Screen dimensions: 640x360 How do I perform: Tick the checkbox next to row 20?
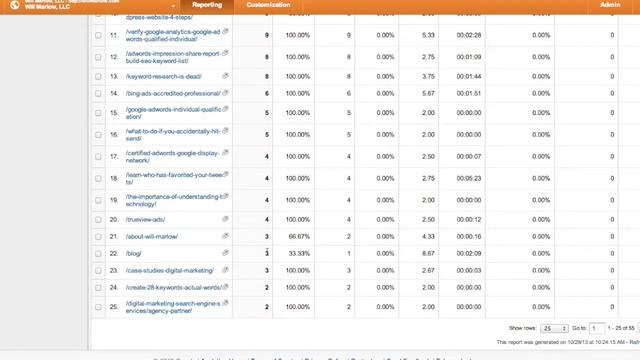(98, 220)
